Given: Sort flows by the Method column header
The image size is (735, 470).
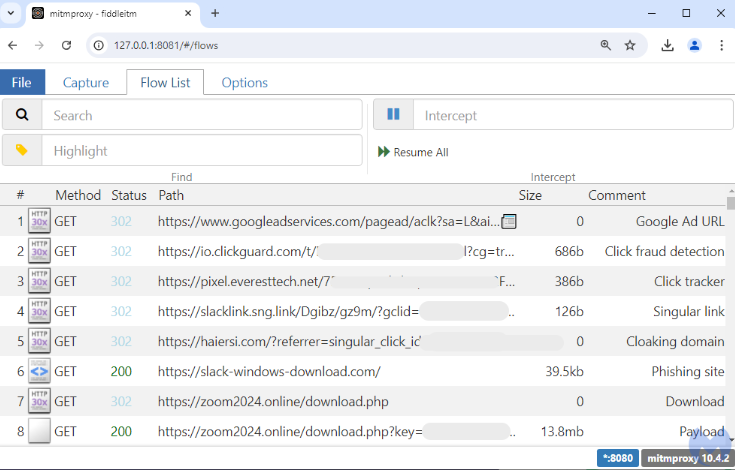Looking at the screenshot, I should [78, 195].
